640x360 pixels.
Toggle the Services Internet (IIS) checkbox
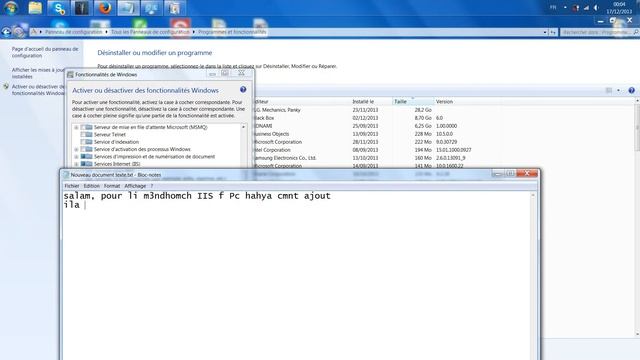click(83, 164)
